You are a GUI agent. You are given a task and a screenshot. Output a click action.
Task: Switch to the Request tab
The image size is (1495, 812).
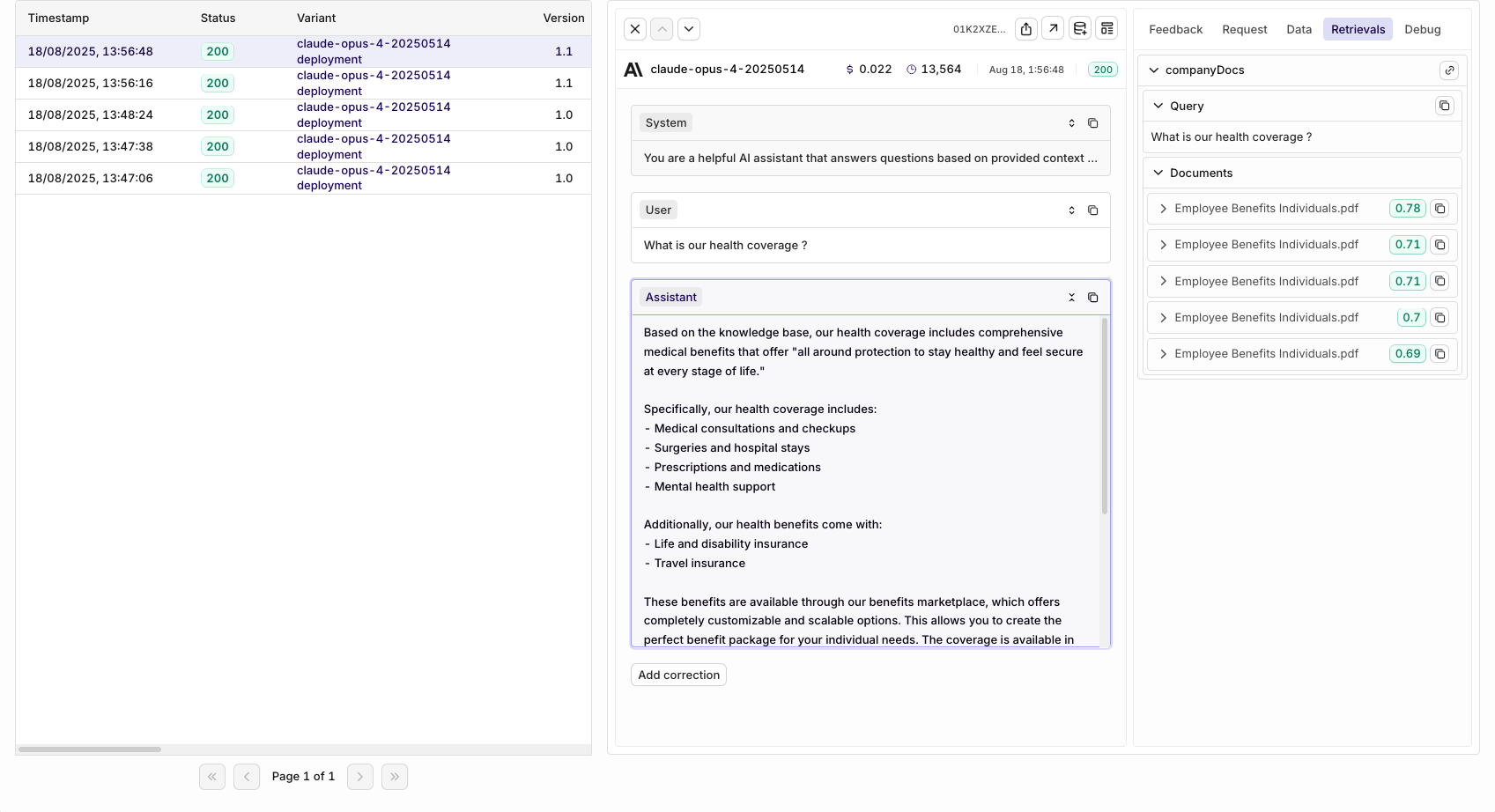[x=1245, y=29]
